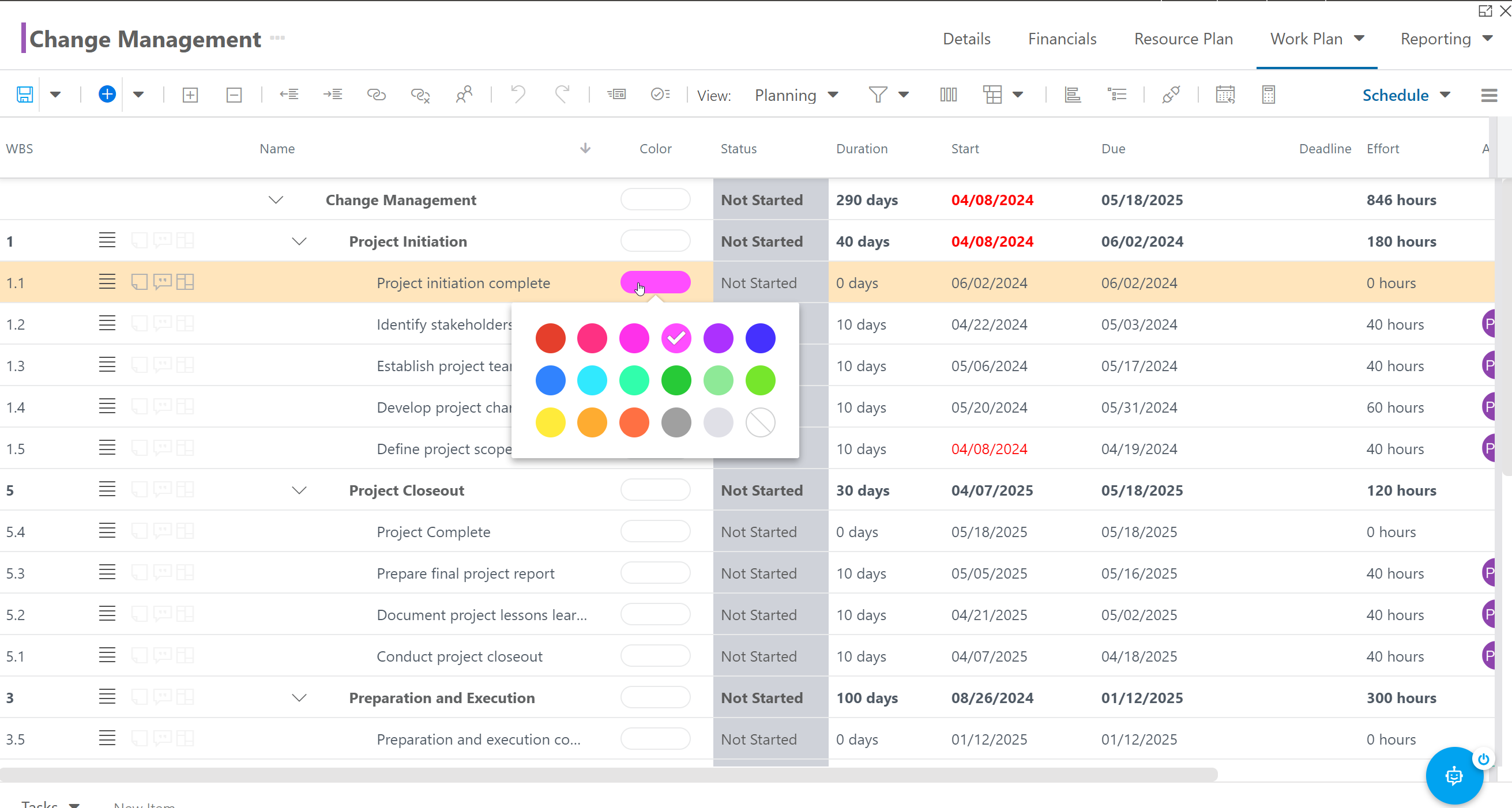Viewport: 1512px width, 808px height.
Task: Click the chatbot assistant icon
Action: click(1454, 776)
